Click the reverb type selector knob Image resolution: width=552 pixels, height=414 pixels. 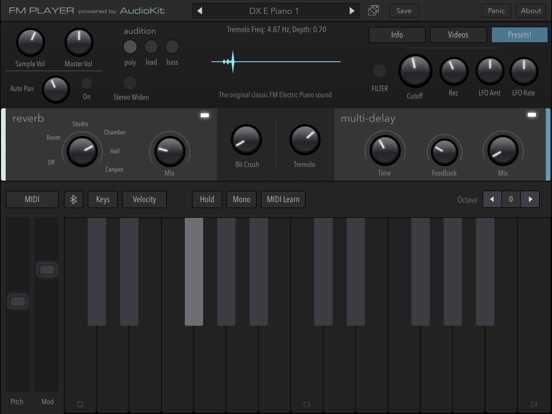pos(82,152)
